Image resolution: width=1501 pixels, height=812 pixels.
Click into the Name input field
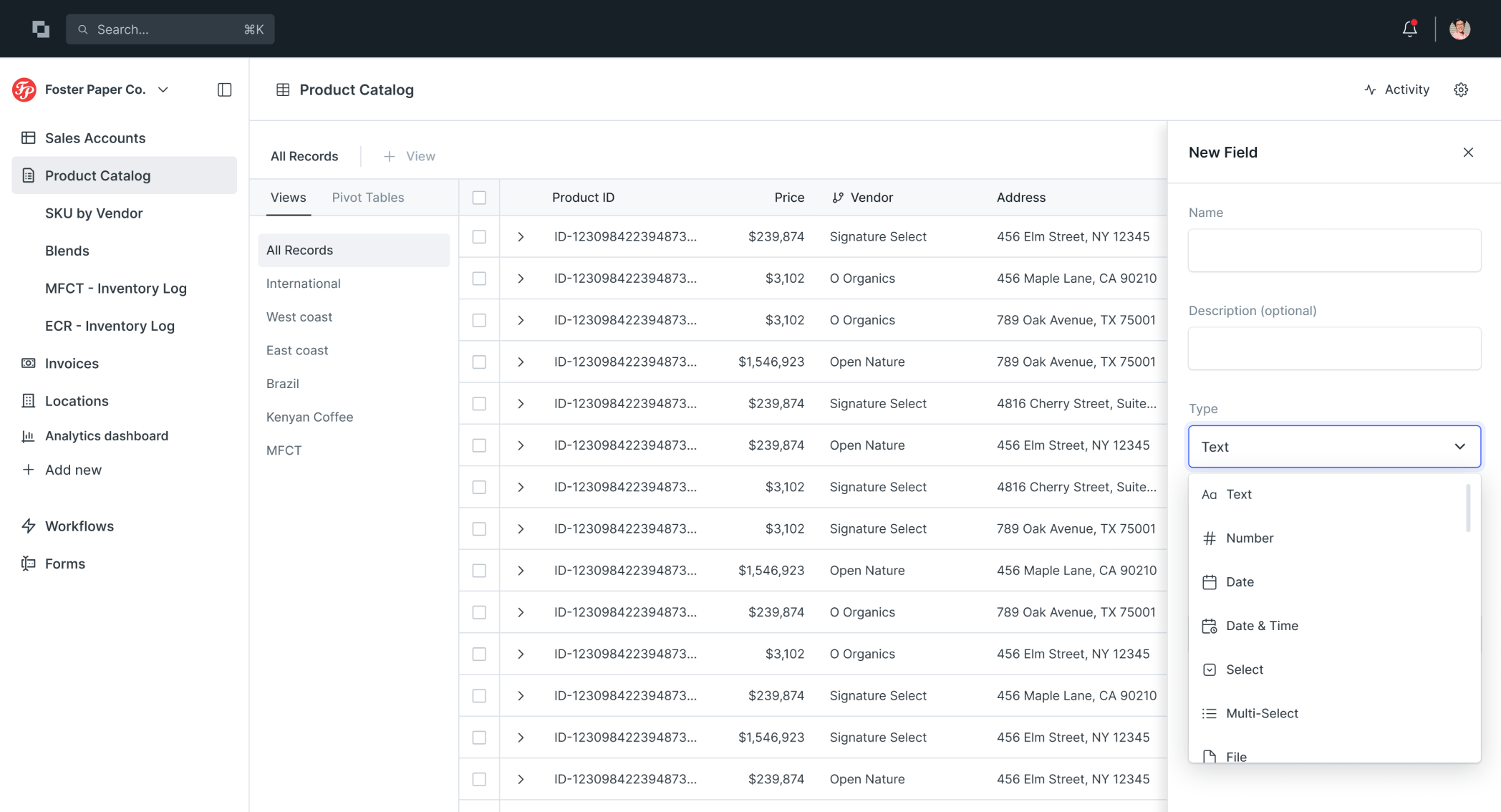[1333, 250]
